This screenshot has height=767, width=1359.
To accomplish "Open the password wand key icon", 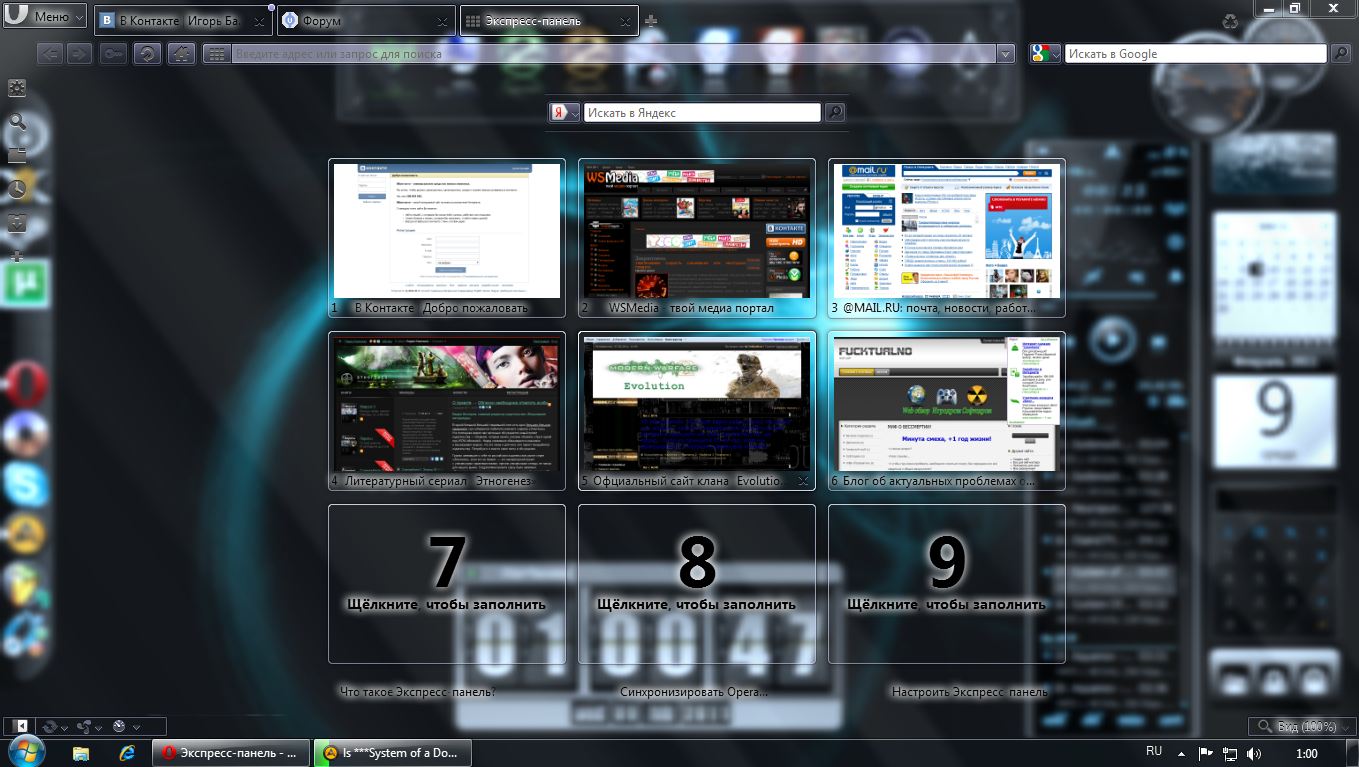I will point(114,54).
